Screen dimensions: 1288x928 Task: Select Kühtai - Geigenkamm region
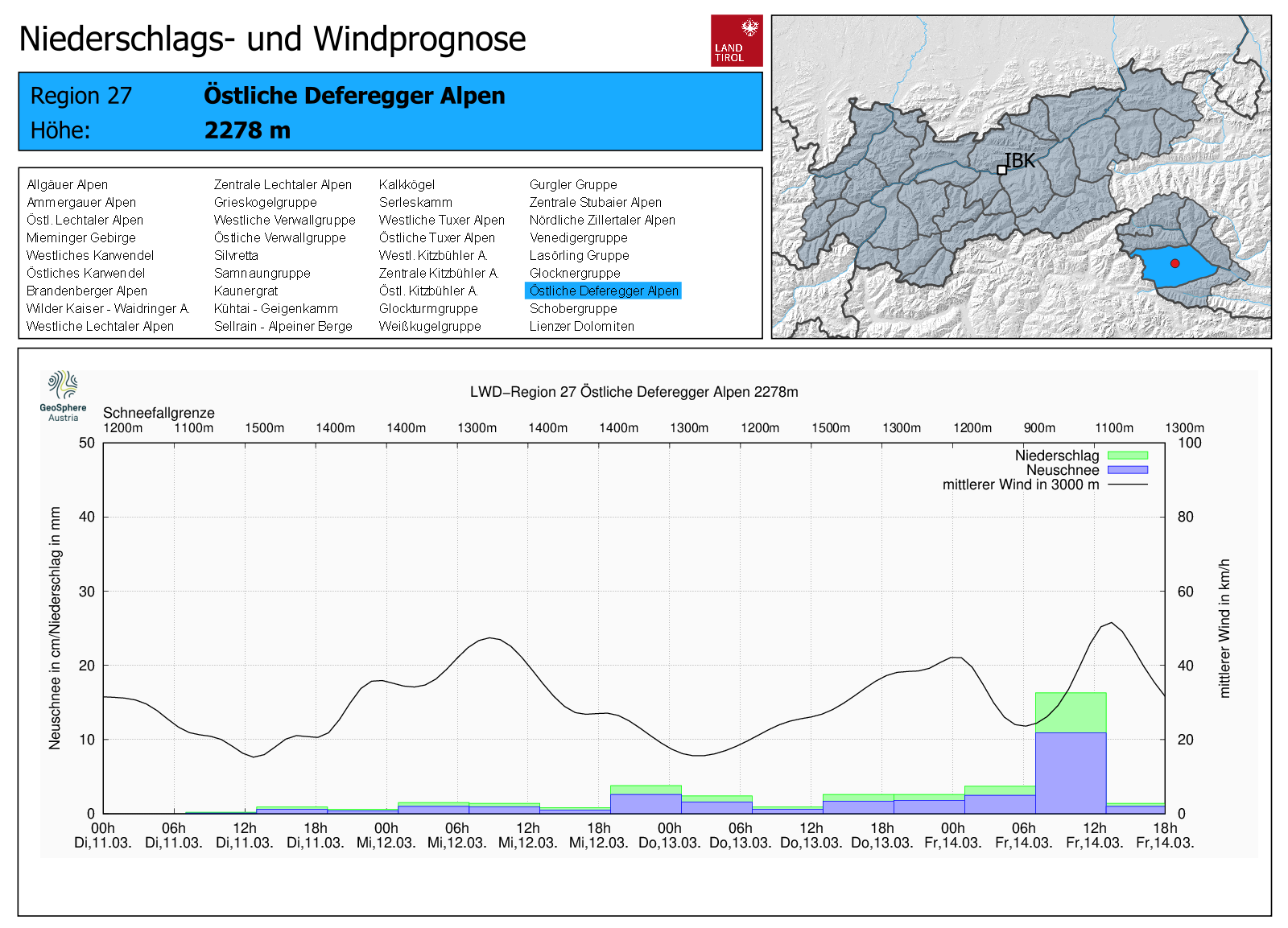coord(275,309)
